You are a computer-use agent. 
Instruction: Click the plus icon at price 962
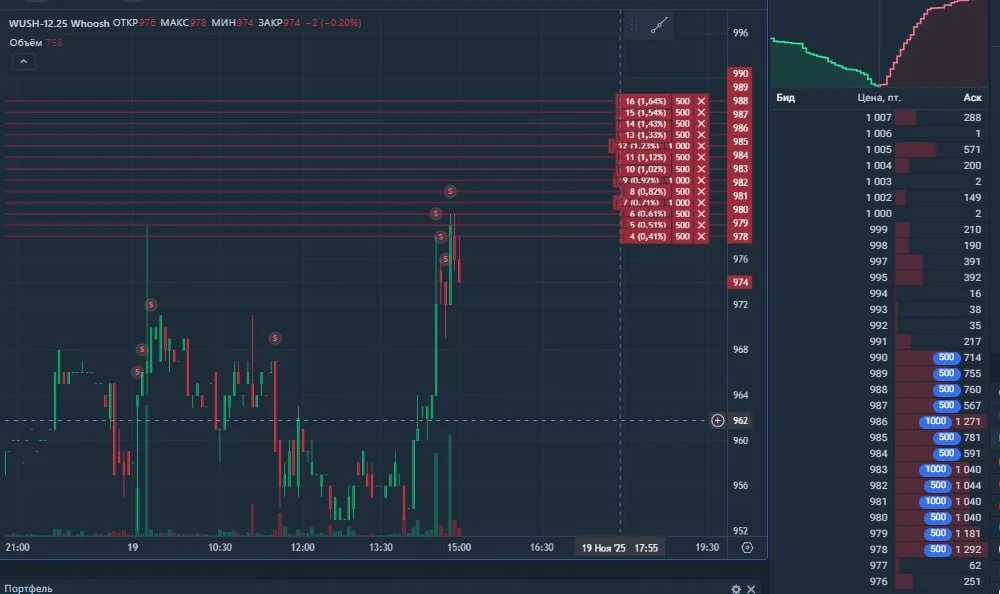click(x=717, y=420)
